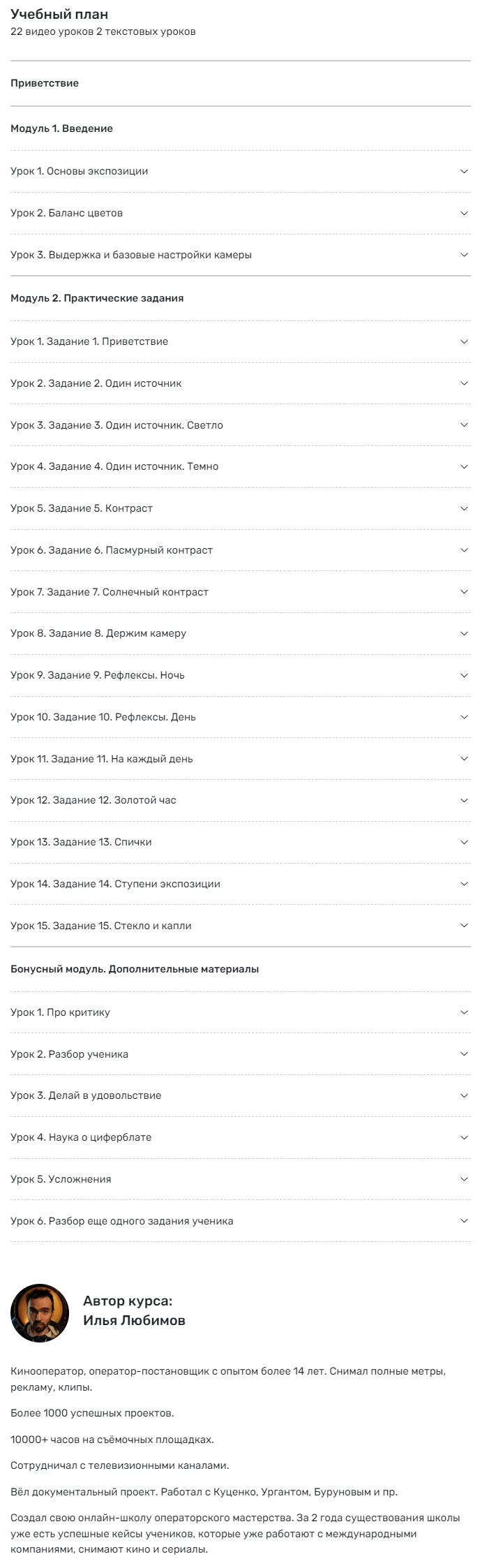Open lesson "Задание 6. Пасмурный контраст"
This screenshot has height=1568, width=480.
pyautogui.click(x=112, y=550)
